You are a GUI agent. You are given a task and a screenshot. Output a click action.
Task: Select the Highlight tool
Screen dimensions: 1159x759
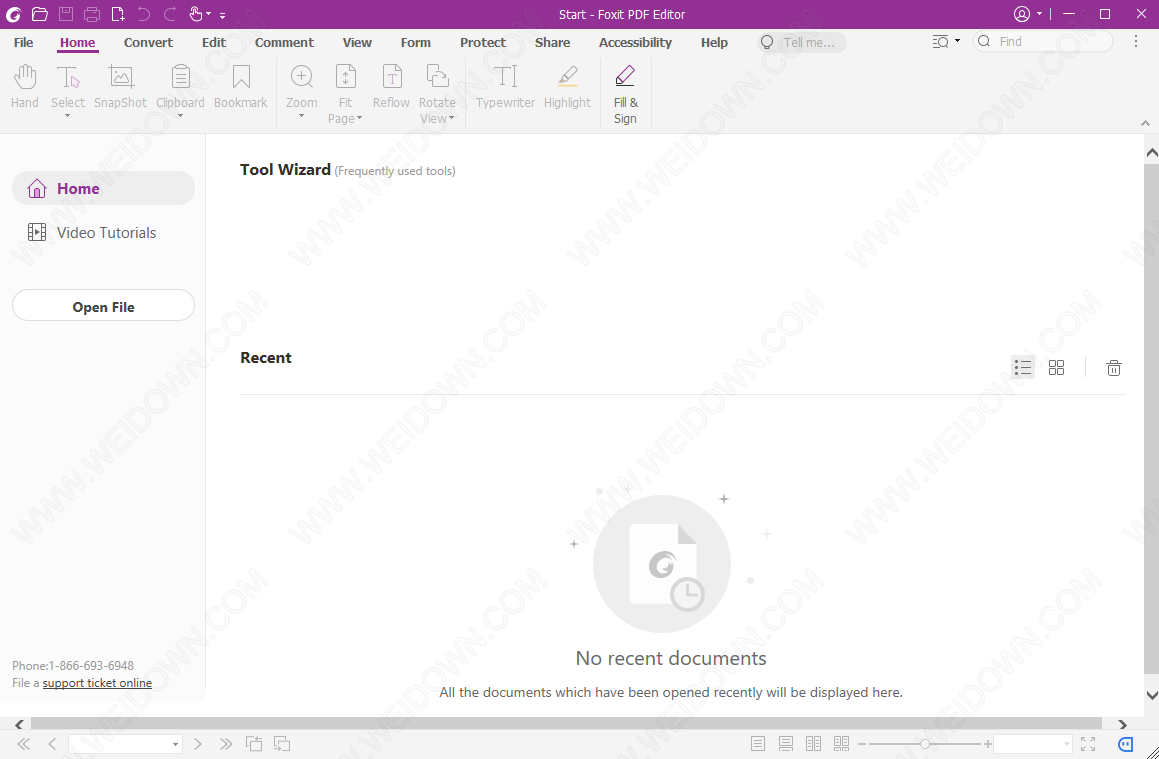pyautogui.click(x=568, y=86)
